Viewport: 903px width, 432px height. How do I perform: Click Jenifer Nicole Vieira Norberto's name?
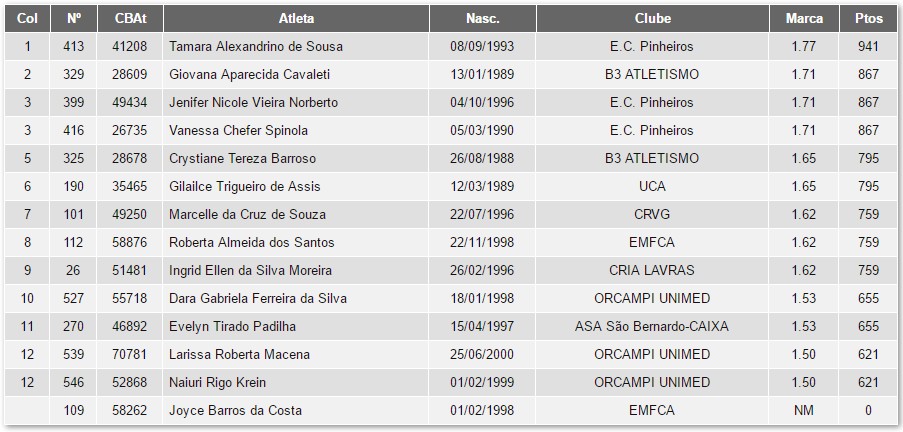click(253, 102)
